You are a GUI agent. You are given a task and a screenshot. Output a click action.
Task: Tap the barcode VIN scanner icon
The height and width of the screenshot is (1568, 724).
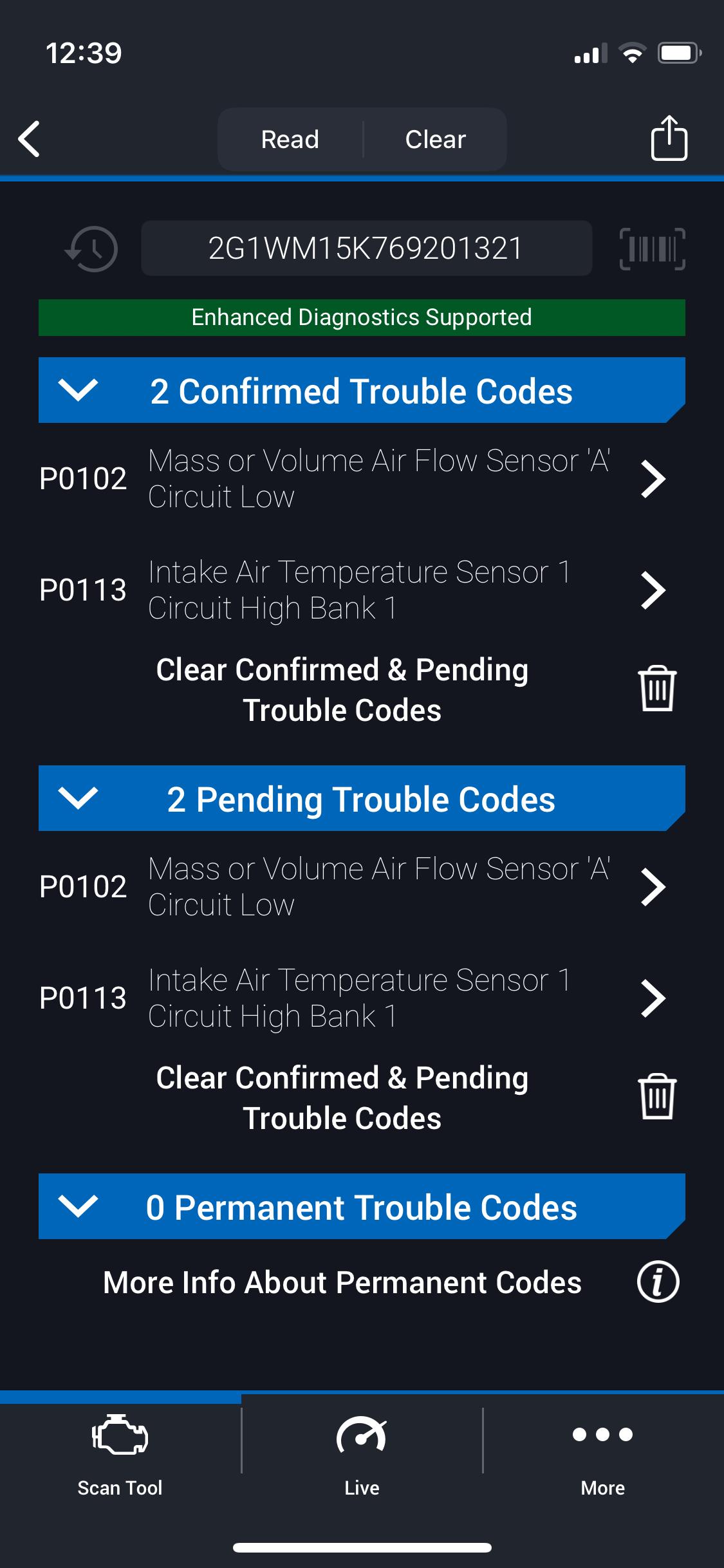point(652,248)
